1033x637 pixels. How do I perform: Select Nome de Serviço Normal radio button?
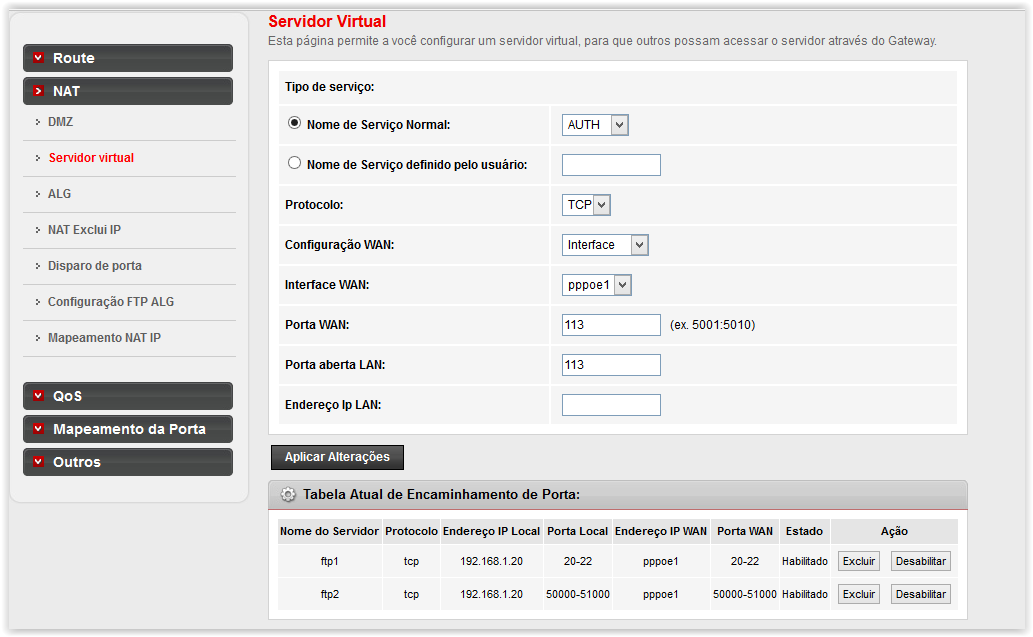294,124
